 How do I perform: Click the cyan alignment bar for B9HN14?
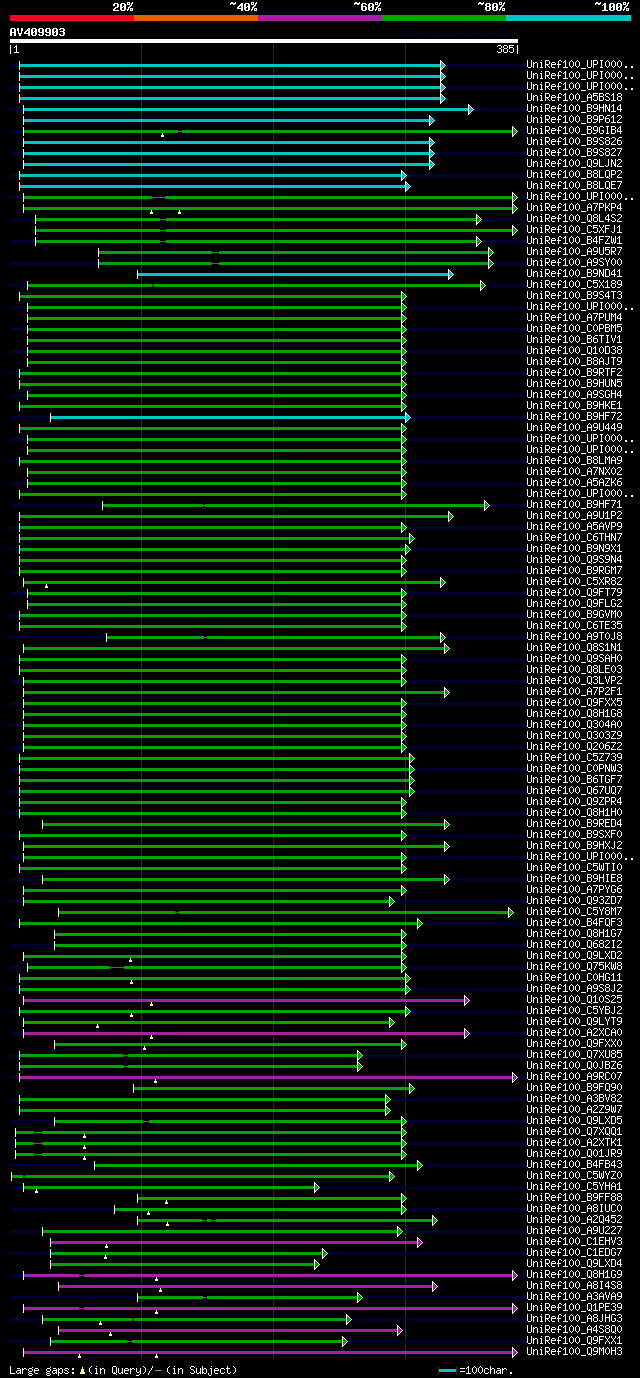click(x=248, y=109)
